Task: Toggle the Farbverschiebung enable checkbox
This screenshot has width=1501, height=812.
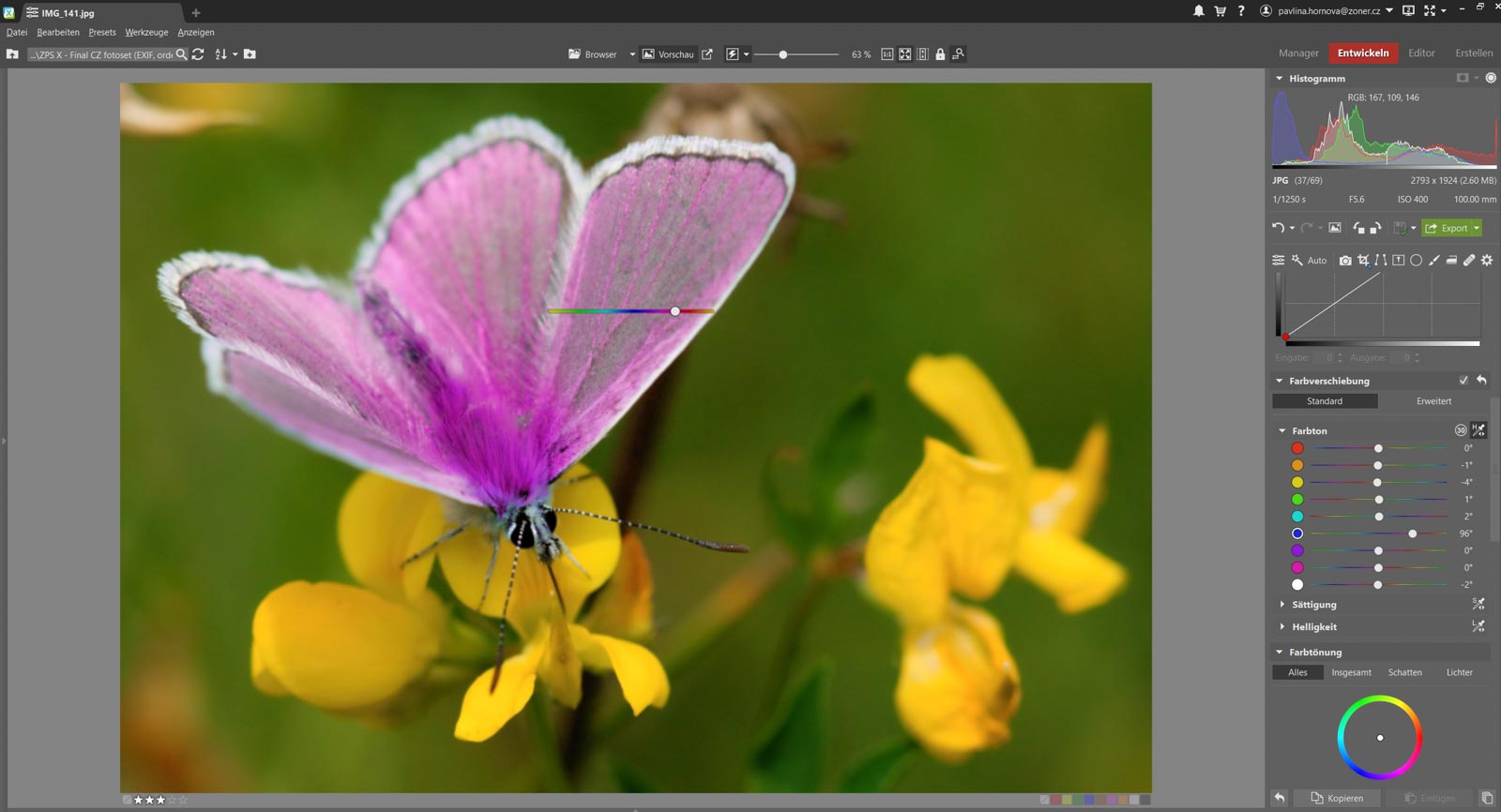Action: (1463, 381)
